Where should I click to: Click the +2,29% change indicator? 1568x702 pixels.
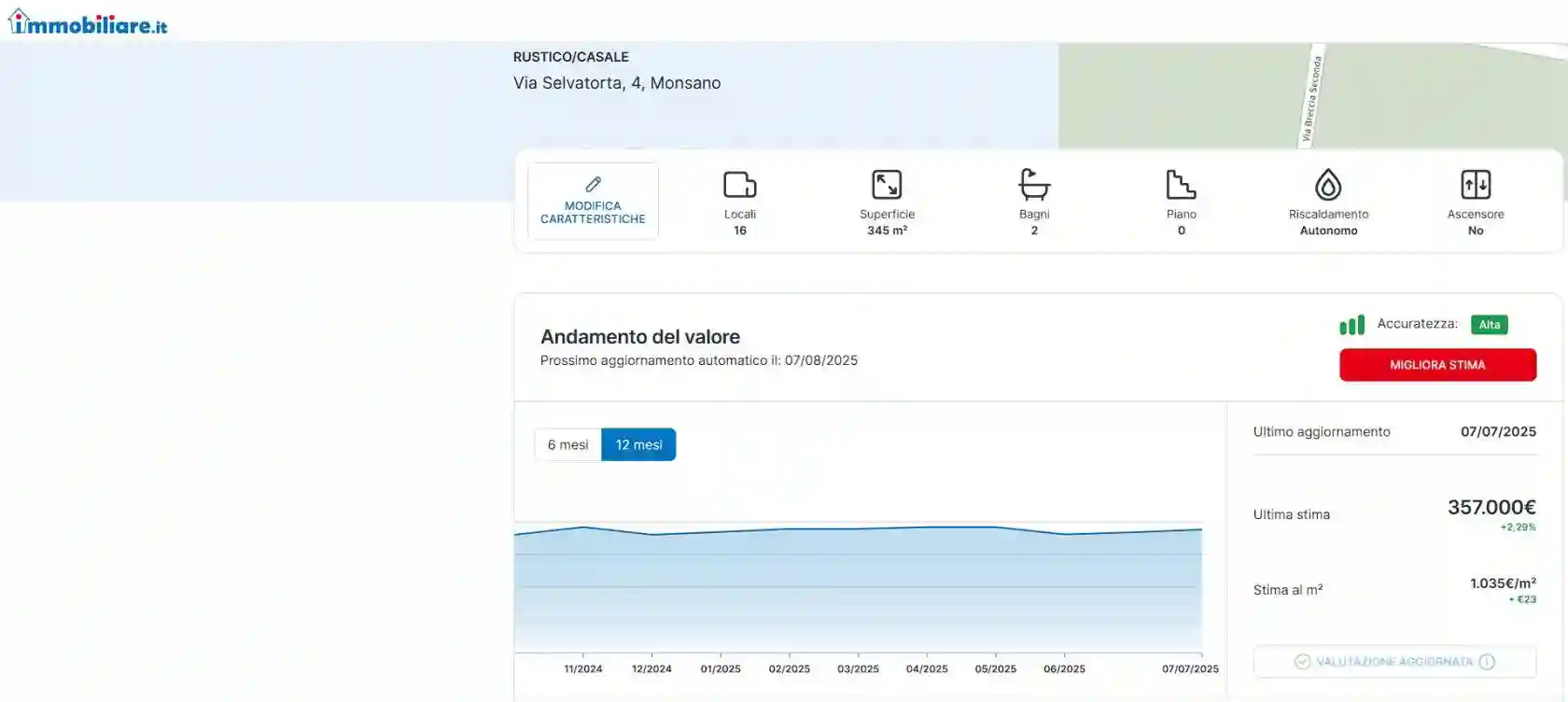click(x=1519, y=527)
